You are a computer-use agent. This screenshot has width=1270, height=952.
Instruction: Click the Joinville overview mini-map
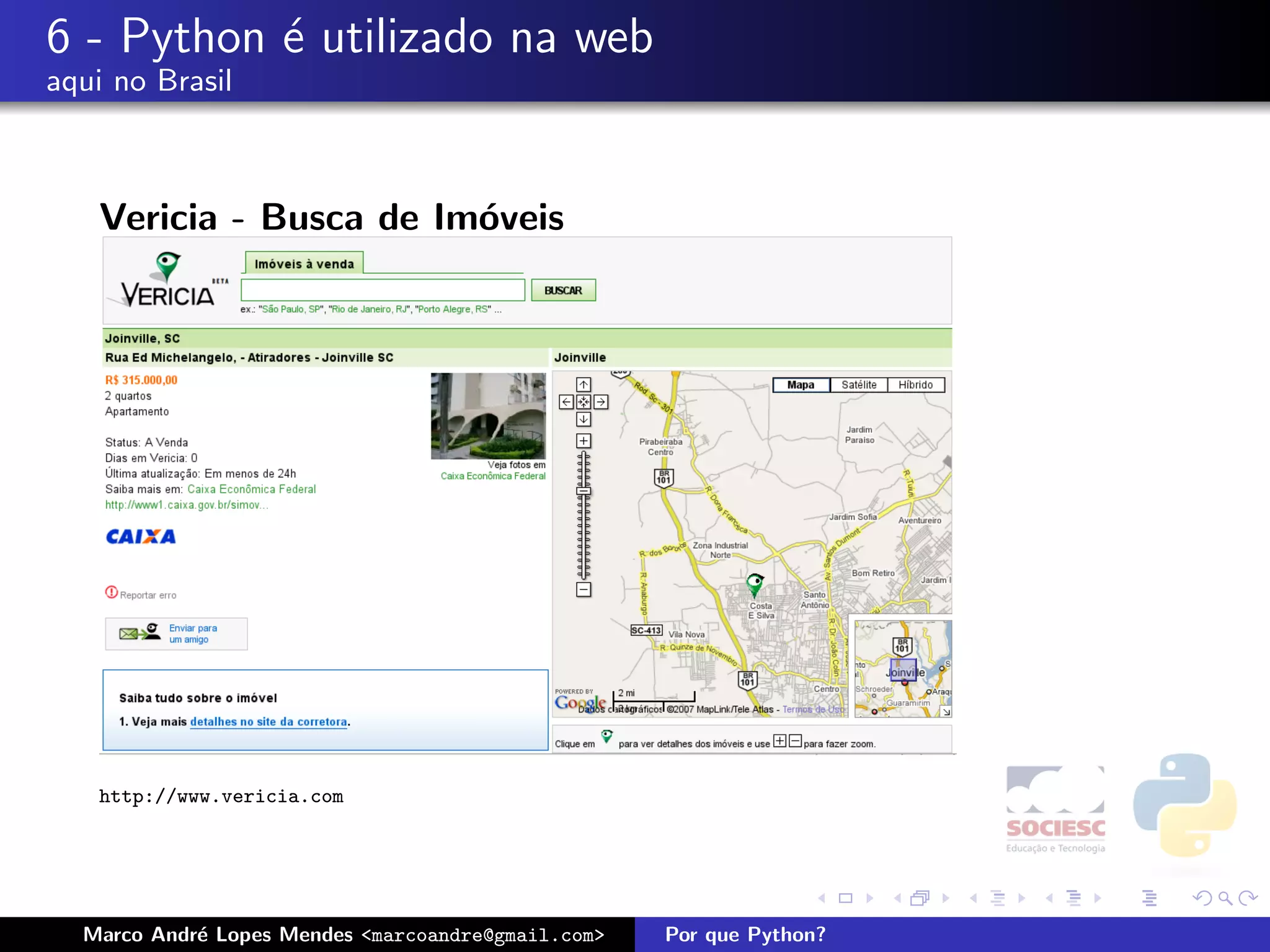(903, 669)
